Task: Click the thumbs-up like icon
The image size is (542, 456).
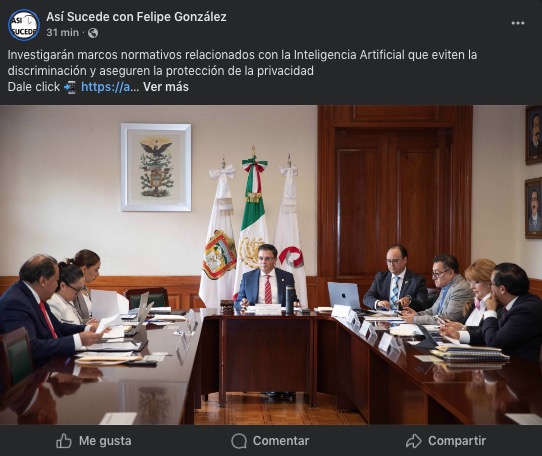Action: click(64, 441)
